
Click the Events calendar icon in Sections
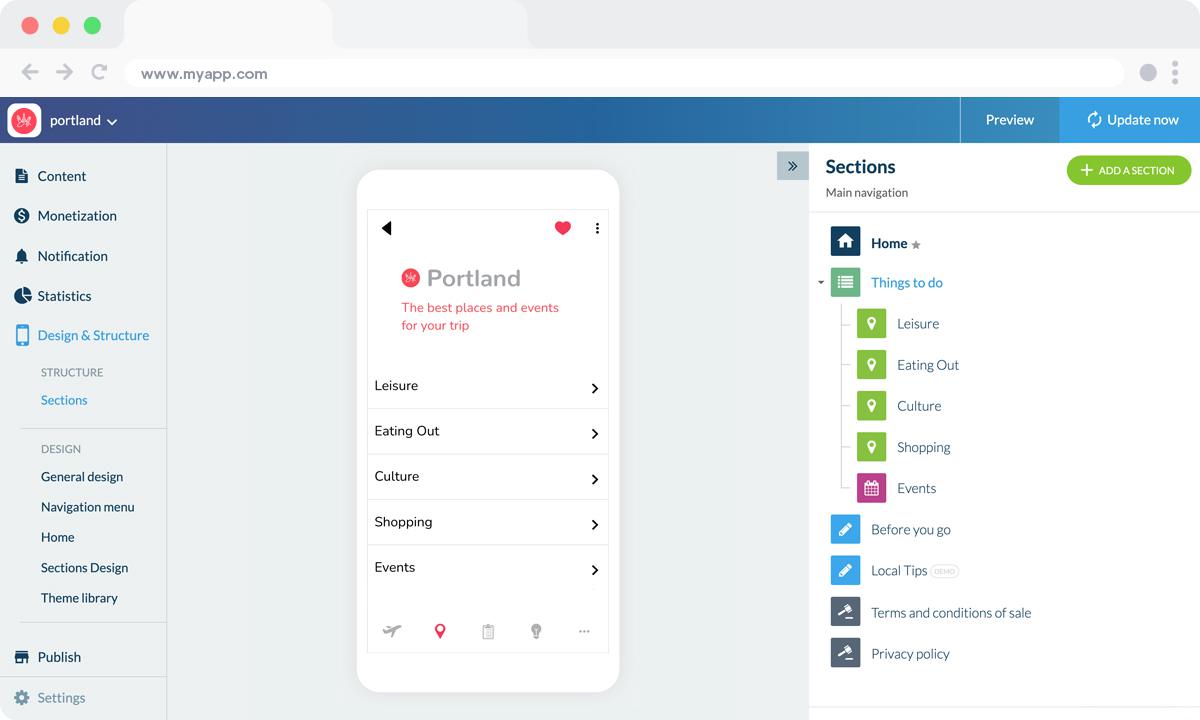(871, 488)
